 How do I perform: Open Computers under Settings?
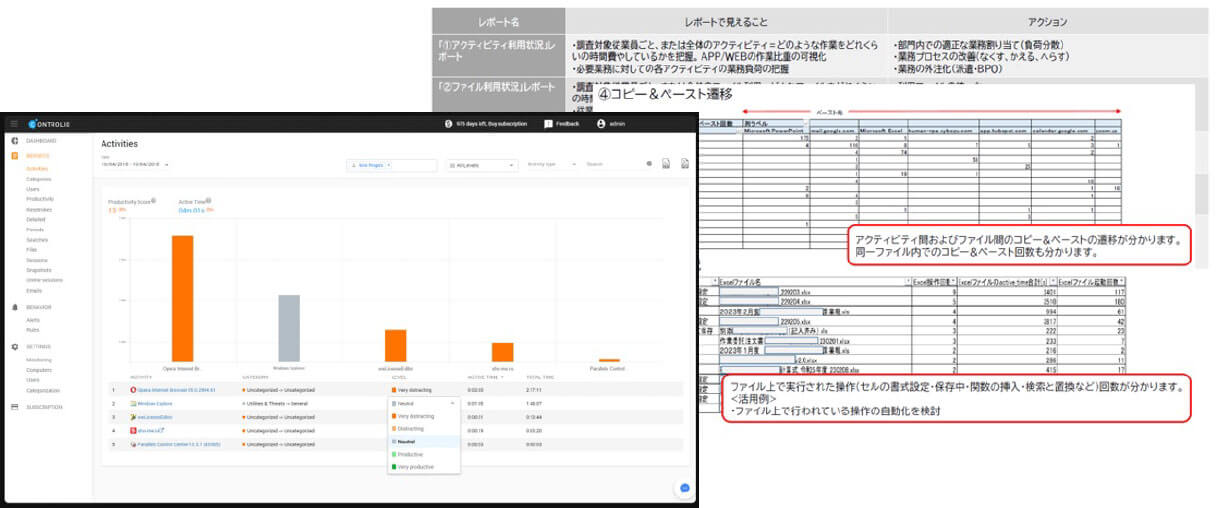click(x=39, y=369)
